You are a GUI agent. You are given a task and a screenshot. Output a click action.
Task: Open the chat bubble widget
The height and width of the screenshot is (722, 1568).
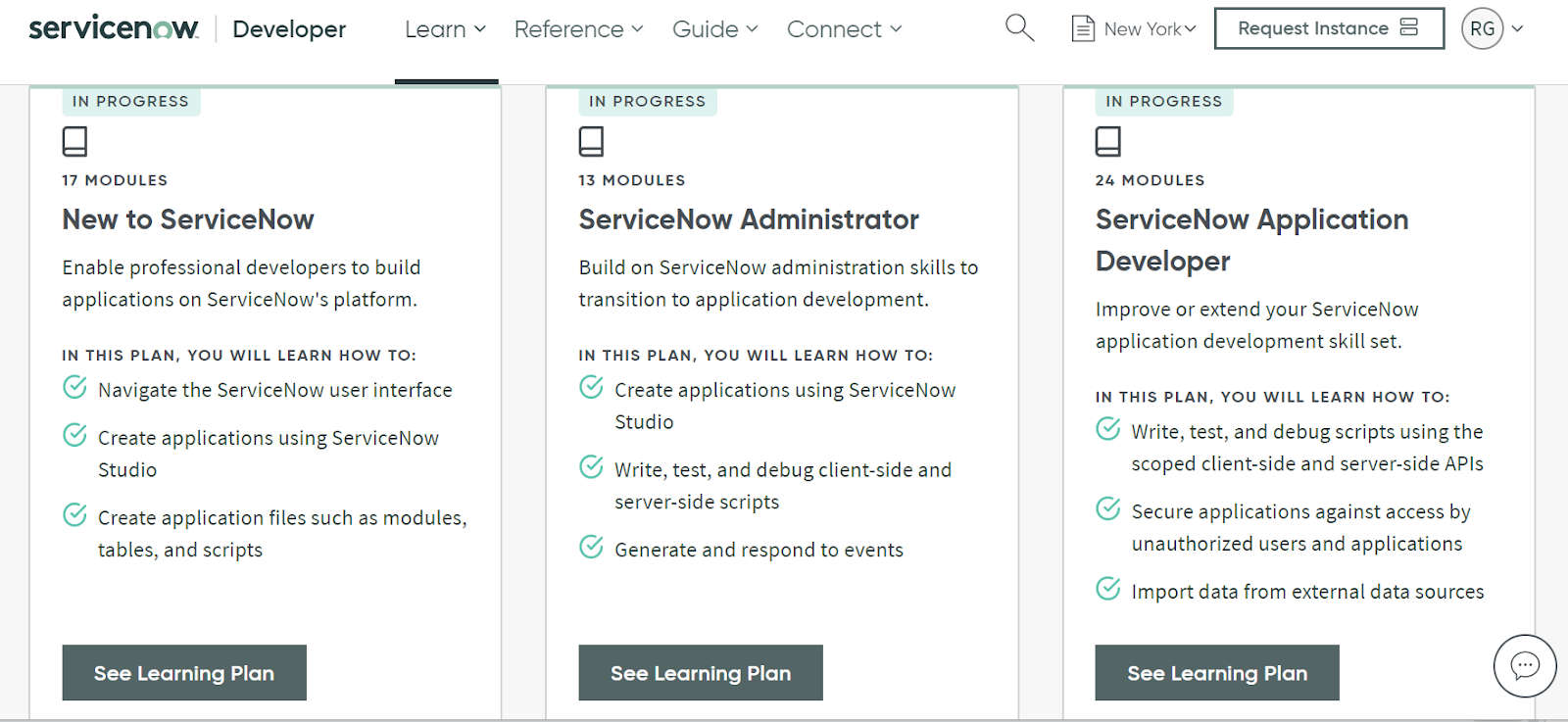coord(1525,666)
